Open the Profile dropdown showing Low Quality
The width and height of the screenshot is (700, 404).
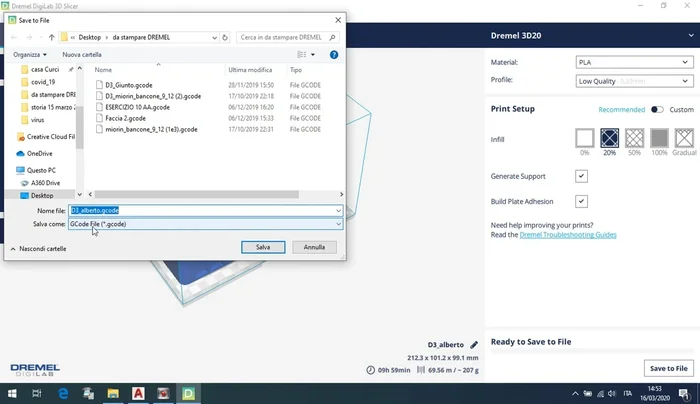[x=632, y=80]
